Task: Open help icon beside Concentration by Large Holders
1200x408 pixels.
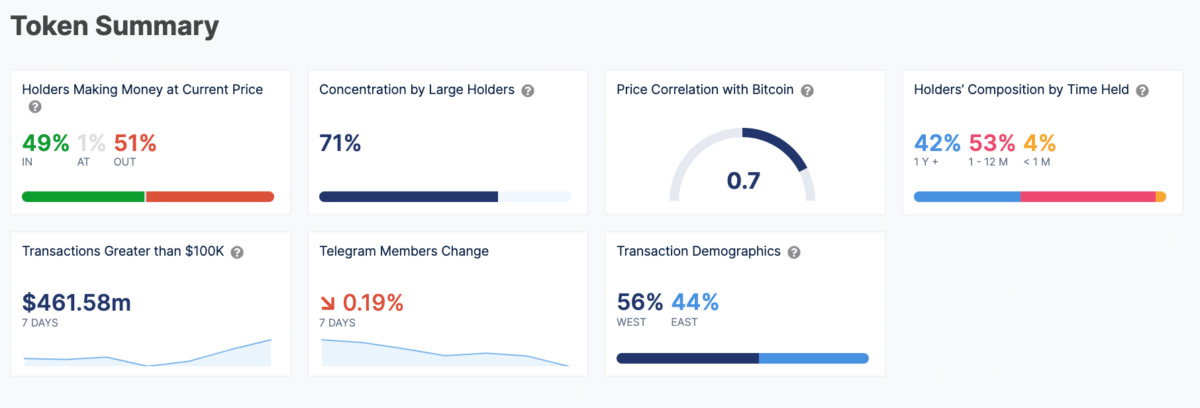Action: (528, 90)
